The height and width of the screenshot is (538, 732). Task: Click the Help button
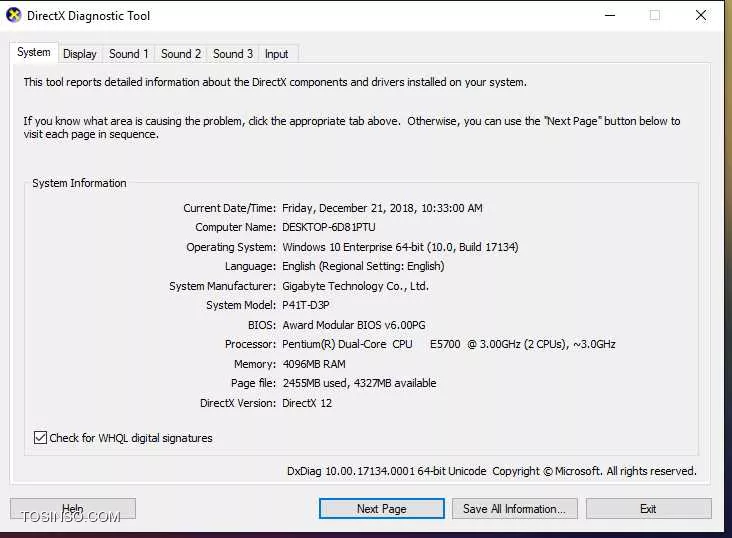(x=73, y=509)
